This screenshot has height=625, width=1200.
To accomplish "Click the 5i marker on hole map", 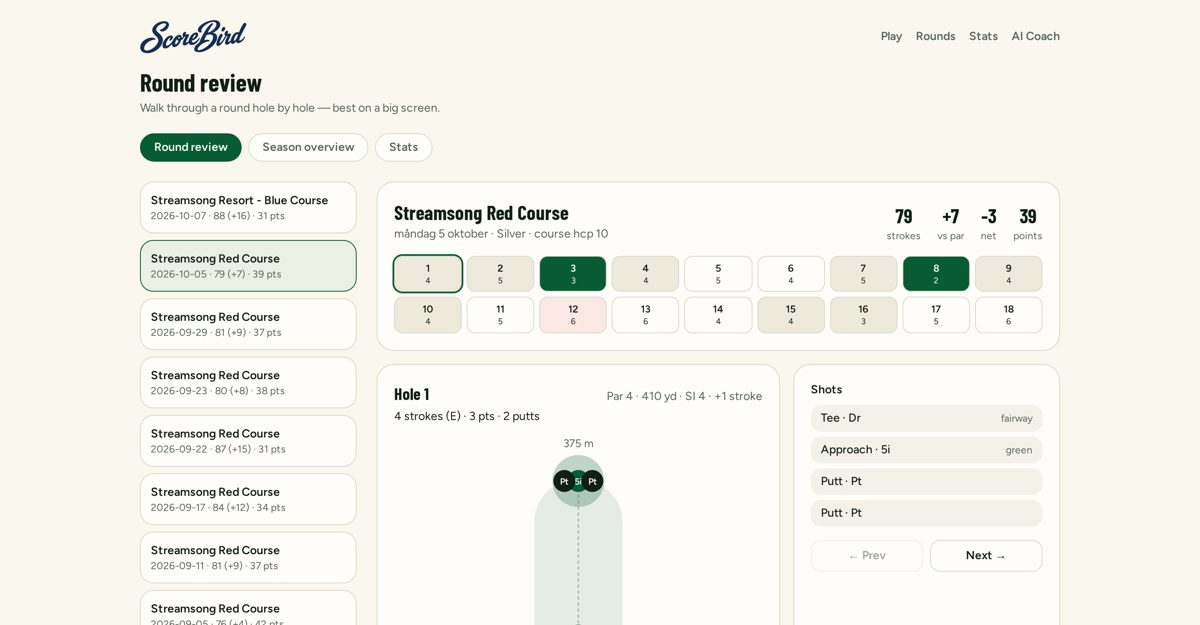I will point(578,481).
